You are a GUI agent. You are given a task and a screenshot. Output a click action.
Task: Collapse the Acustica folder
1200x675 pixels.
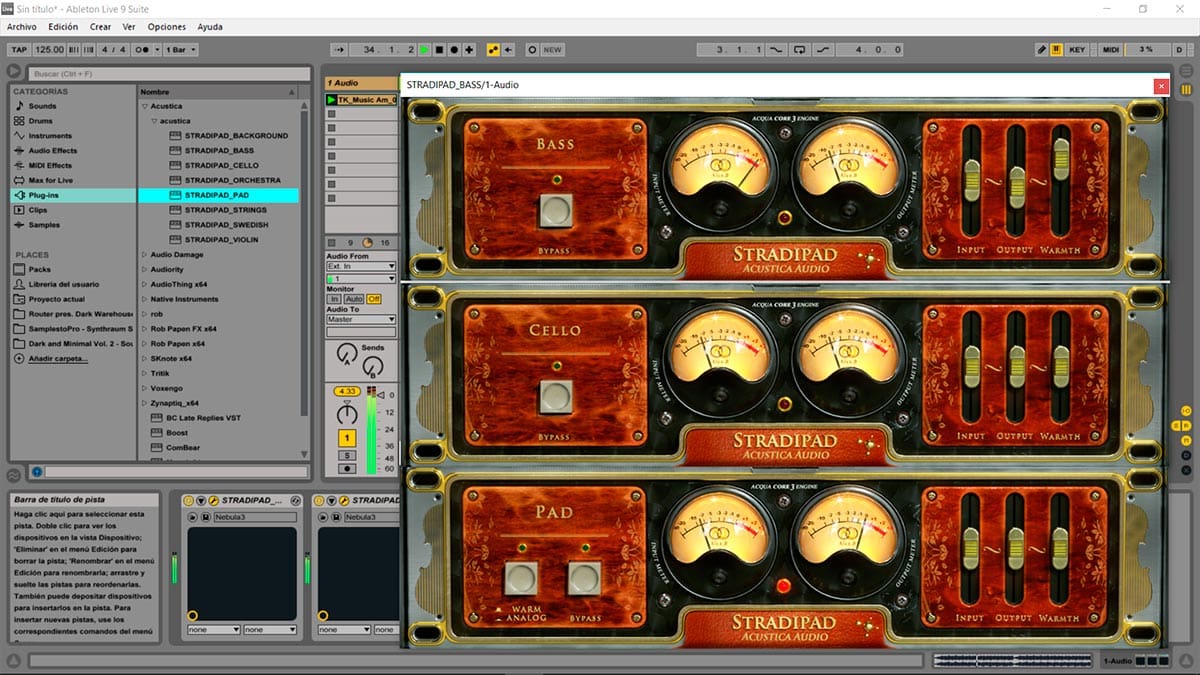[145, 106]
